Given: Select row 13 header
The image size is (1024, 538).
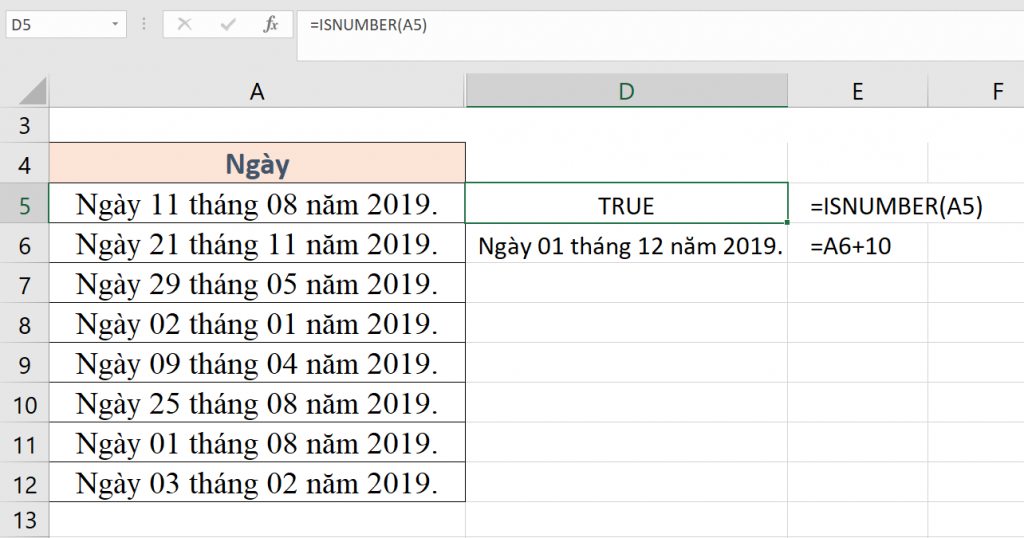Looking at the screenshot, I should (x=25, y=520).
